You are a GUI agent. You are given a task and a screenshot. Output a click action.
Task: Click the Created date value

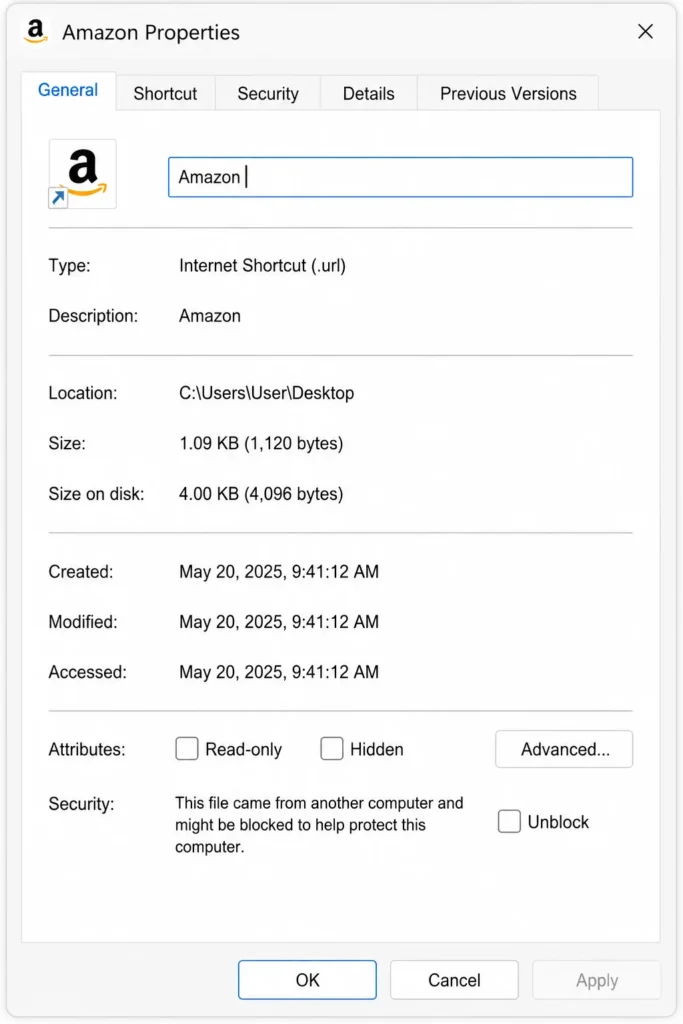pyautogui.click(x=279, y=571)
